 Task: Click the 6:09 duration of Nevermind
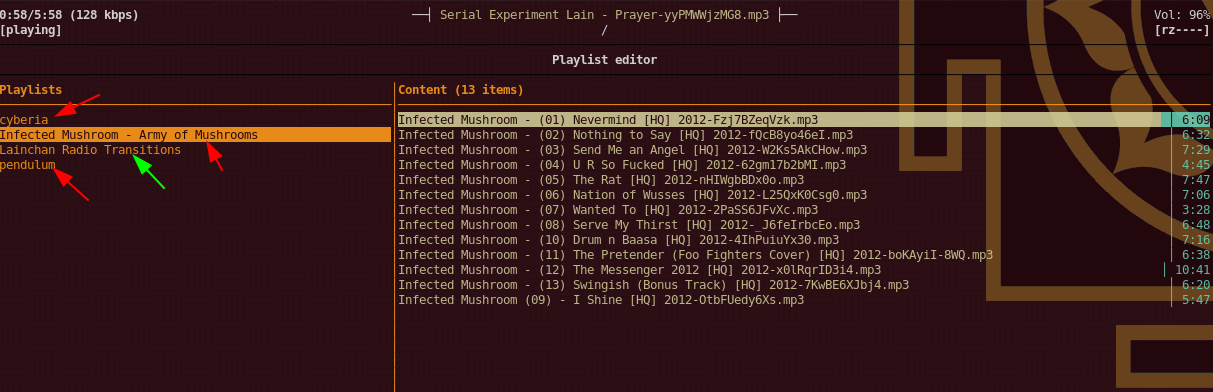point(1196,120)
